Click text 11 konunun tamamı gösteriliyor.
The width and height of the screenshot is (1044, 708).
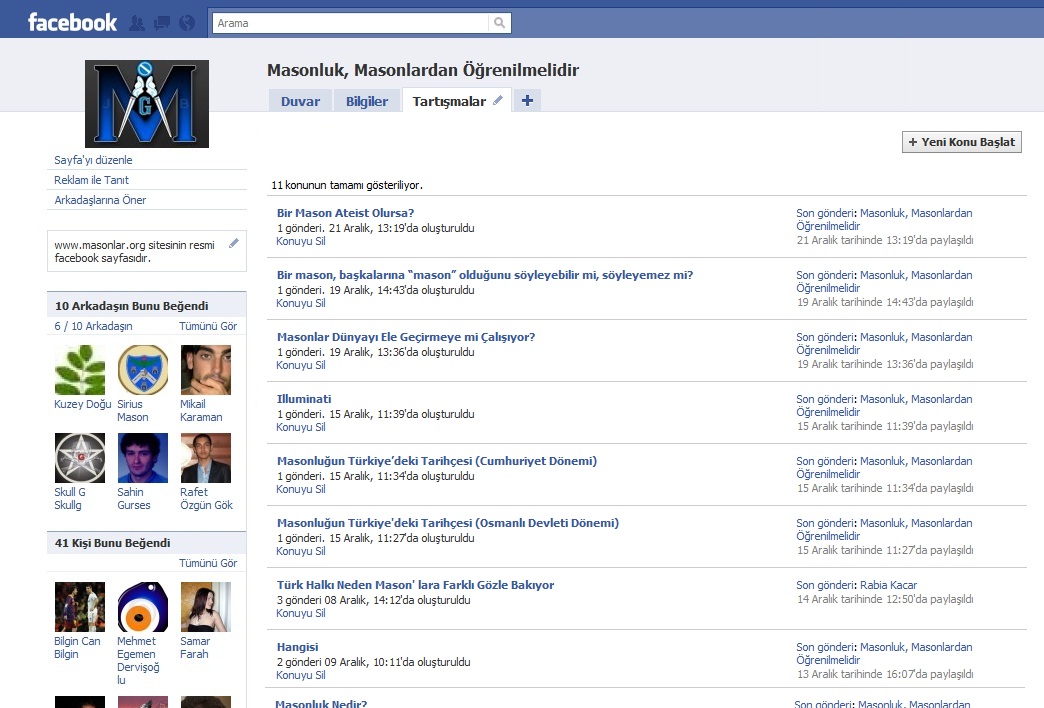click(x=347, y=185)
